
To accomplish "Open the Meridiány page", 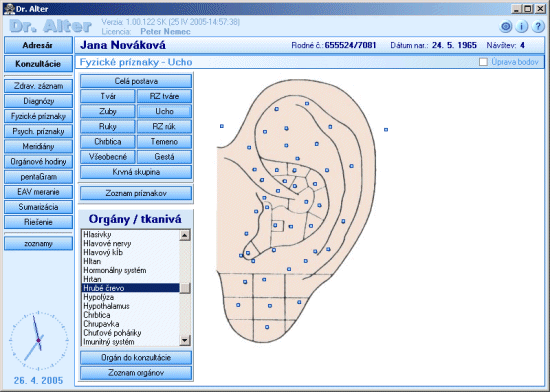I will 38,147.
